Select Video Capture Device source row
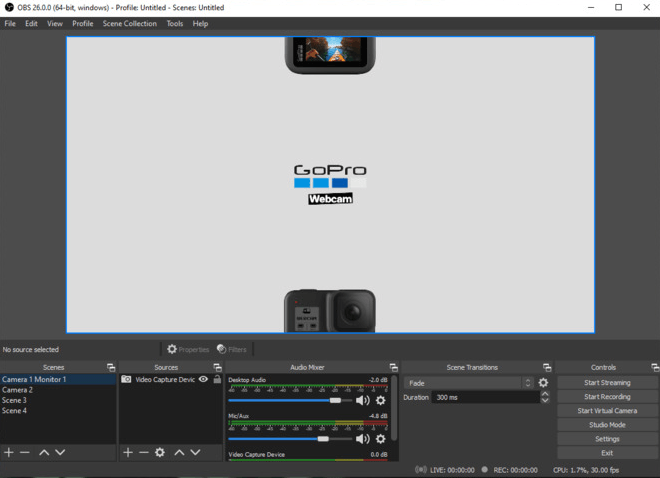The image size is (660, 478). point(171,379)
